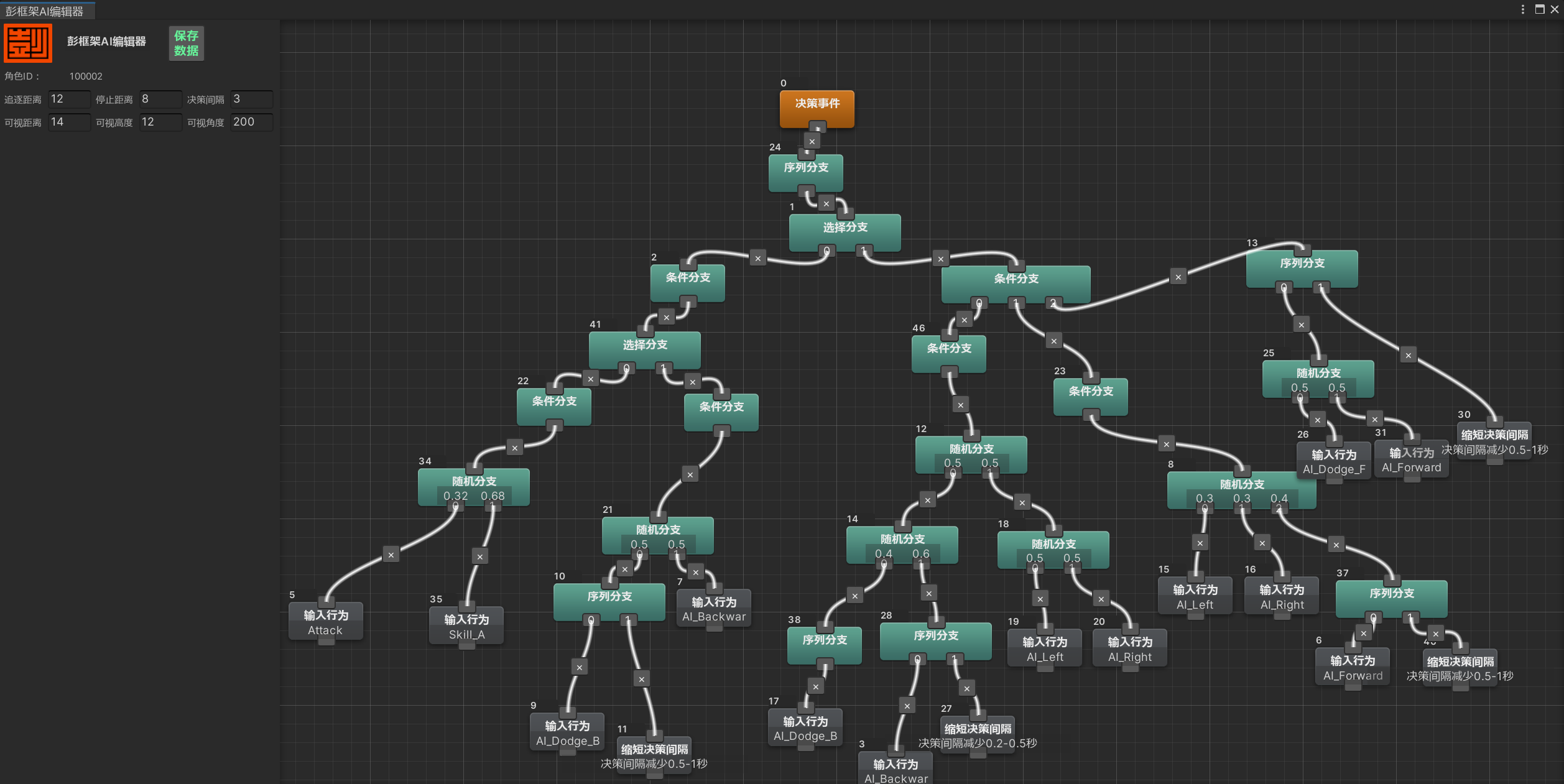Focus the 追逐距离 input field
The height and width of the screenshot is (784, 1564).
pos(69,99)
